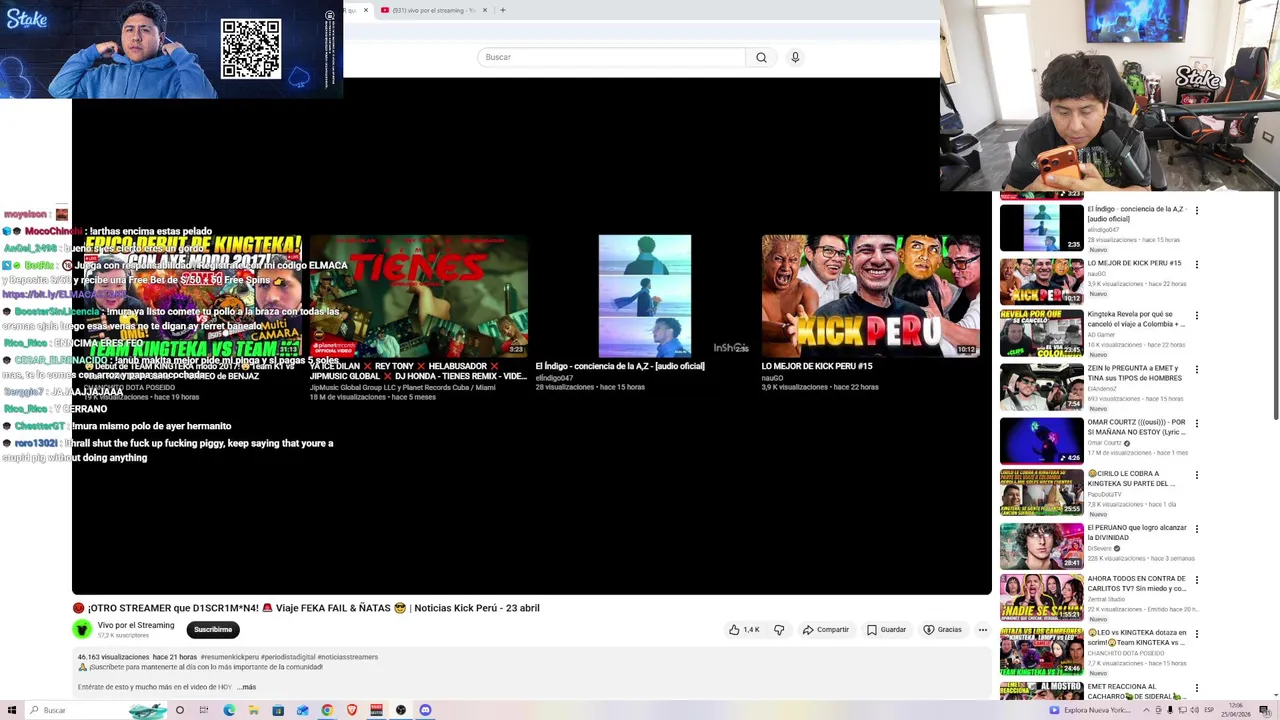
Task: Open File Explorer from taskbar
Action: coord(254,710)
